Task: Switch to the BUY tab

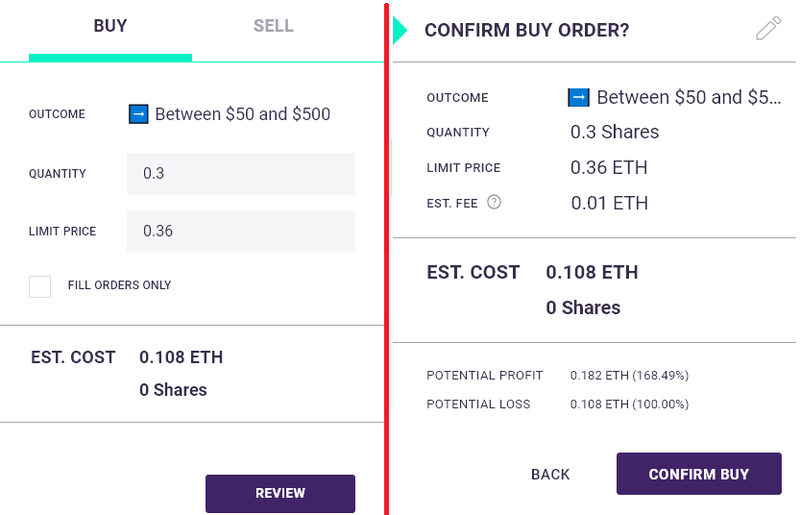Action: pos(110,26)
